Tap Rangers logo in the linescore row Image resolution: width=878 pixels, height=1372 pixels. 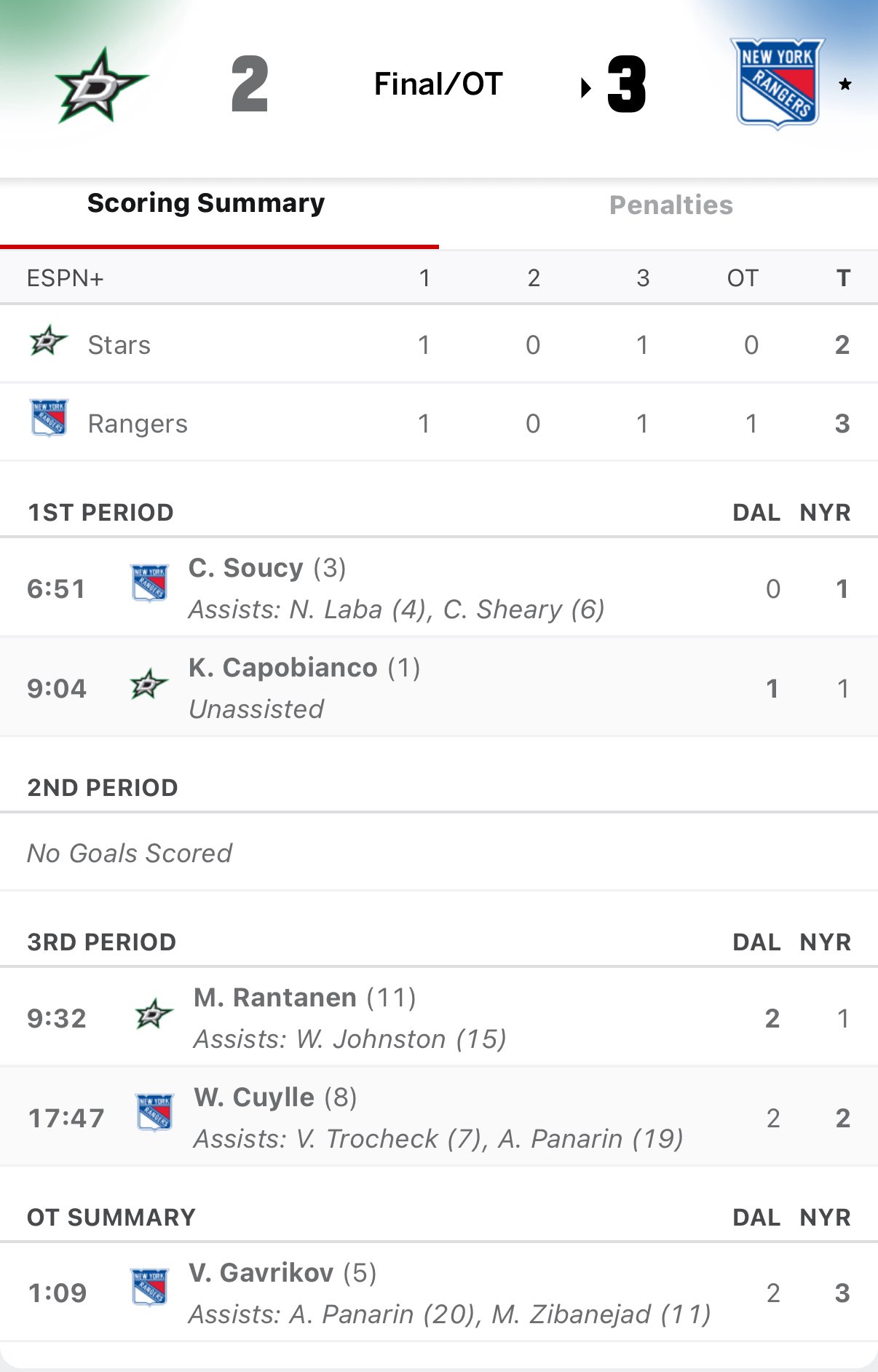(x=49, y=418)
